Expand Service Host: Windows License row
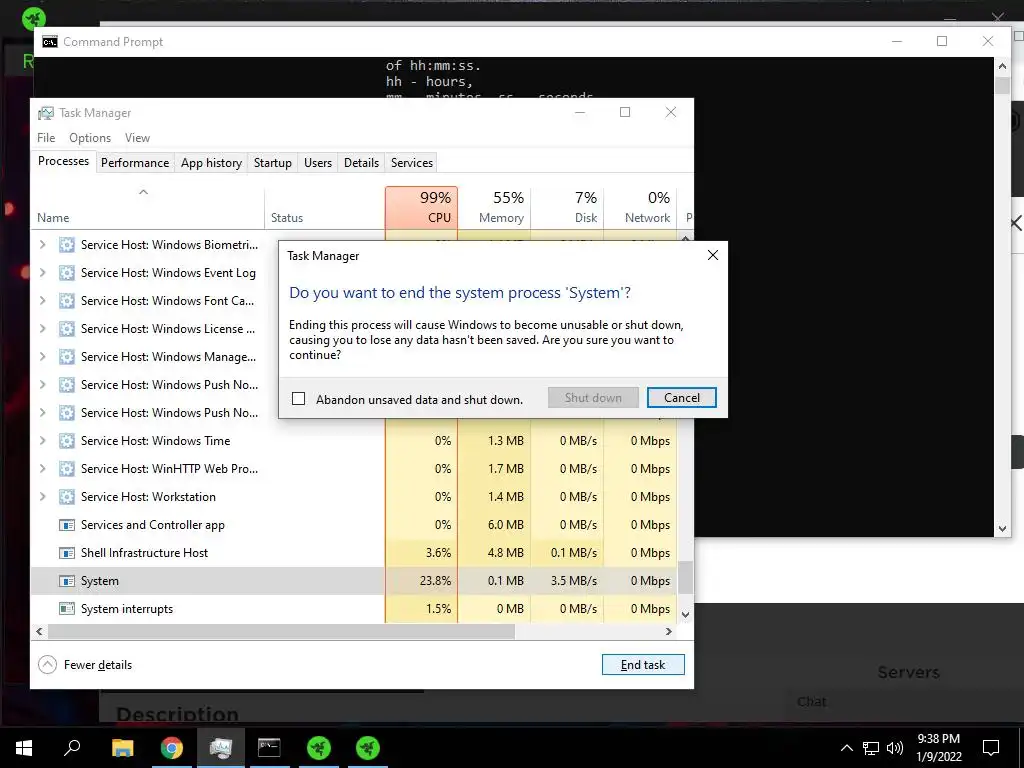This screenshot has width=1024, height=768. point(42,328)
